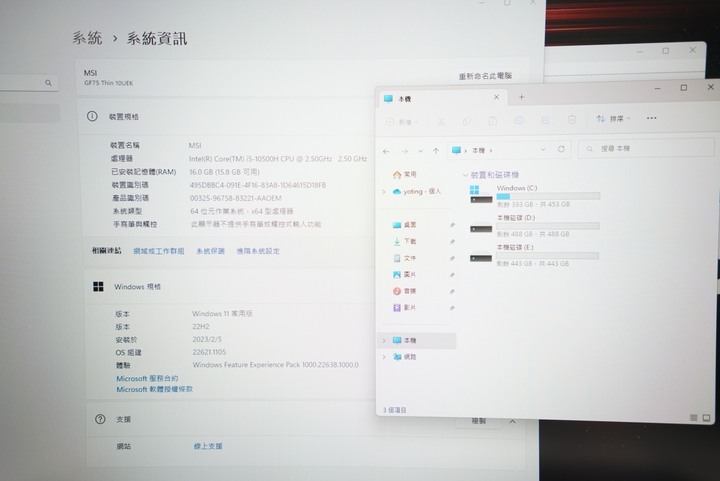Click the help question mark icon beside 支援
This screenshot has height=481, width=720.
(100, 419)
